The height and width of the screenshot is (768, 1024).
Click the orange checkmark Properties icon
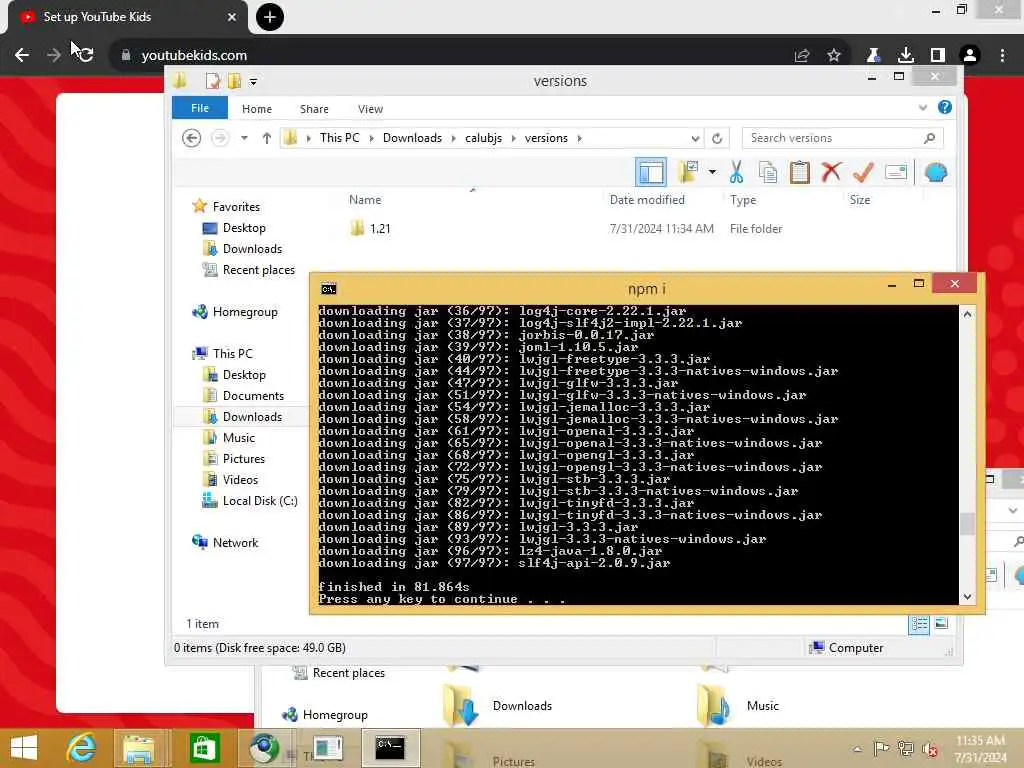(863, 172)
